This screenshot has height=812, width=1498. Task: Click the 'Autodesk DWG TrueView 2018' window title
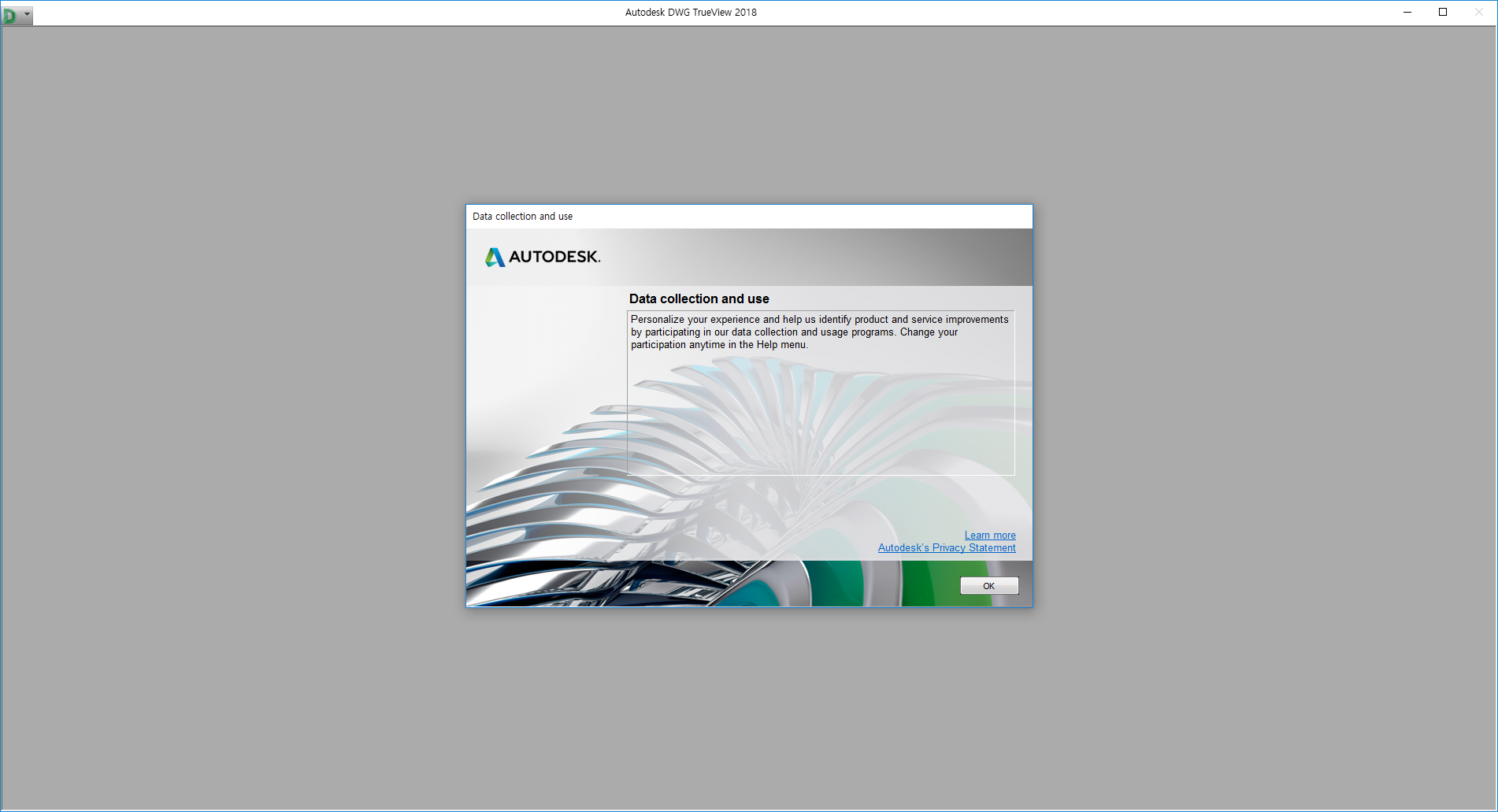coord(691,12)
